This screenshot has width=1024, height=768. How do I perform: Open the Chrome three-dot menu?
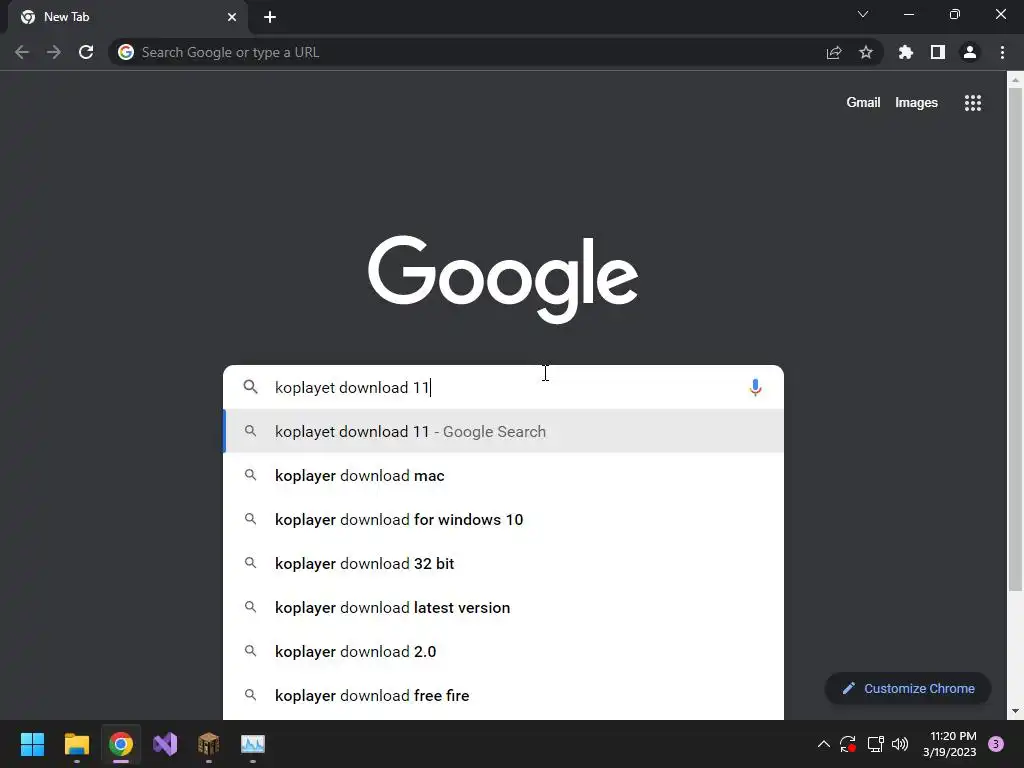(1002, 52)
